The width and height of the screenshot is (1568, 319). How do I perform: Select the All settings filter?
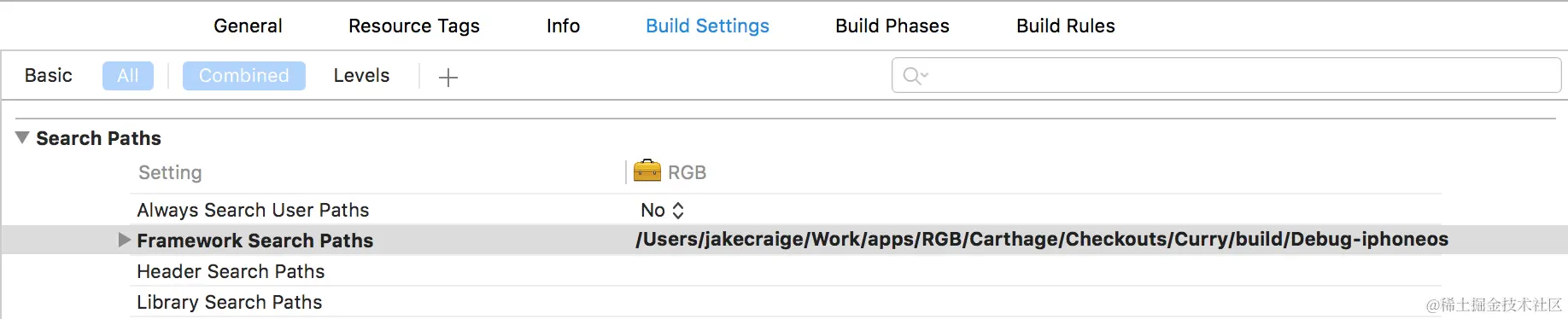point(128,76)
